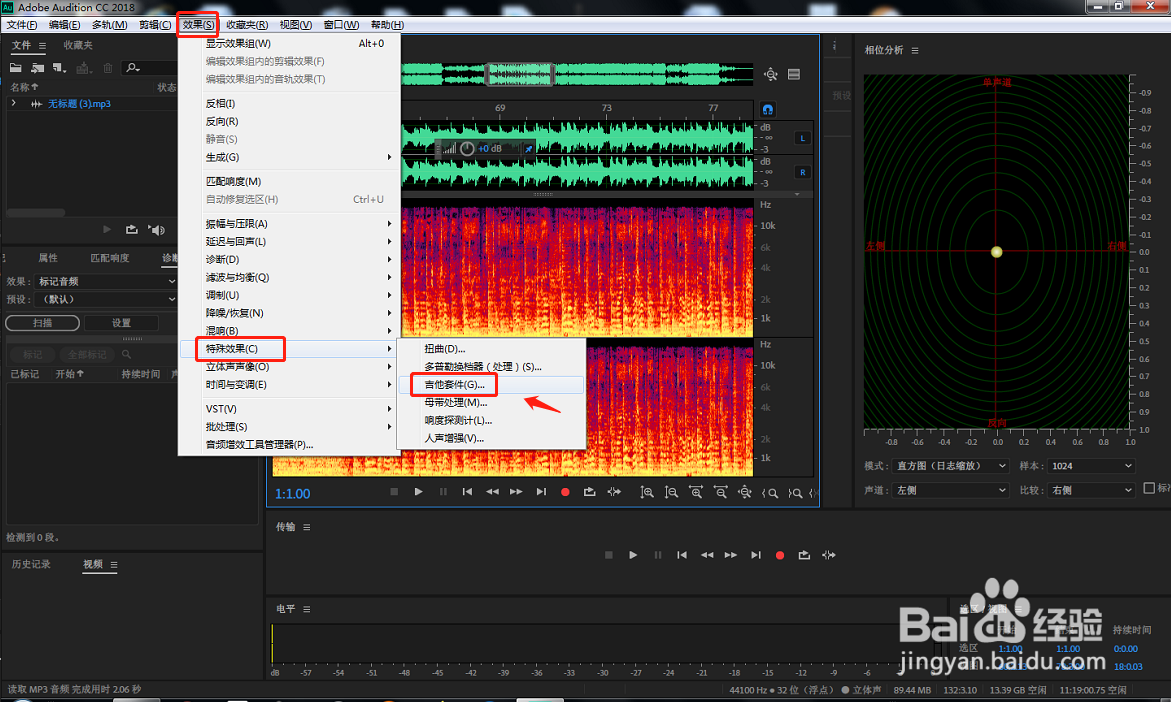
Task: Click the loop playback icon in Files panel preview
Action: click(x=131, y=230)
